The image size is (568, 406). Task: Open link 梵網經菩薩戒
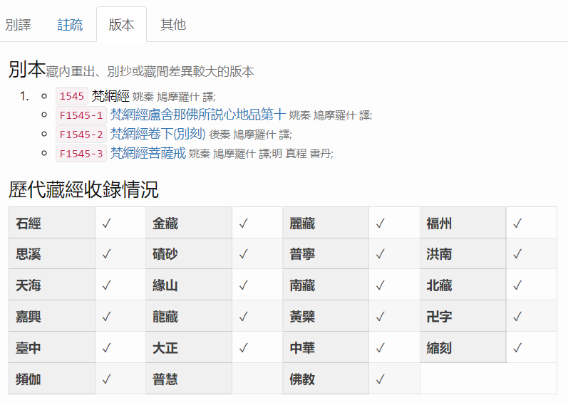tap(148, 153)
